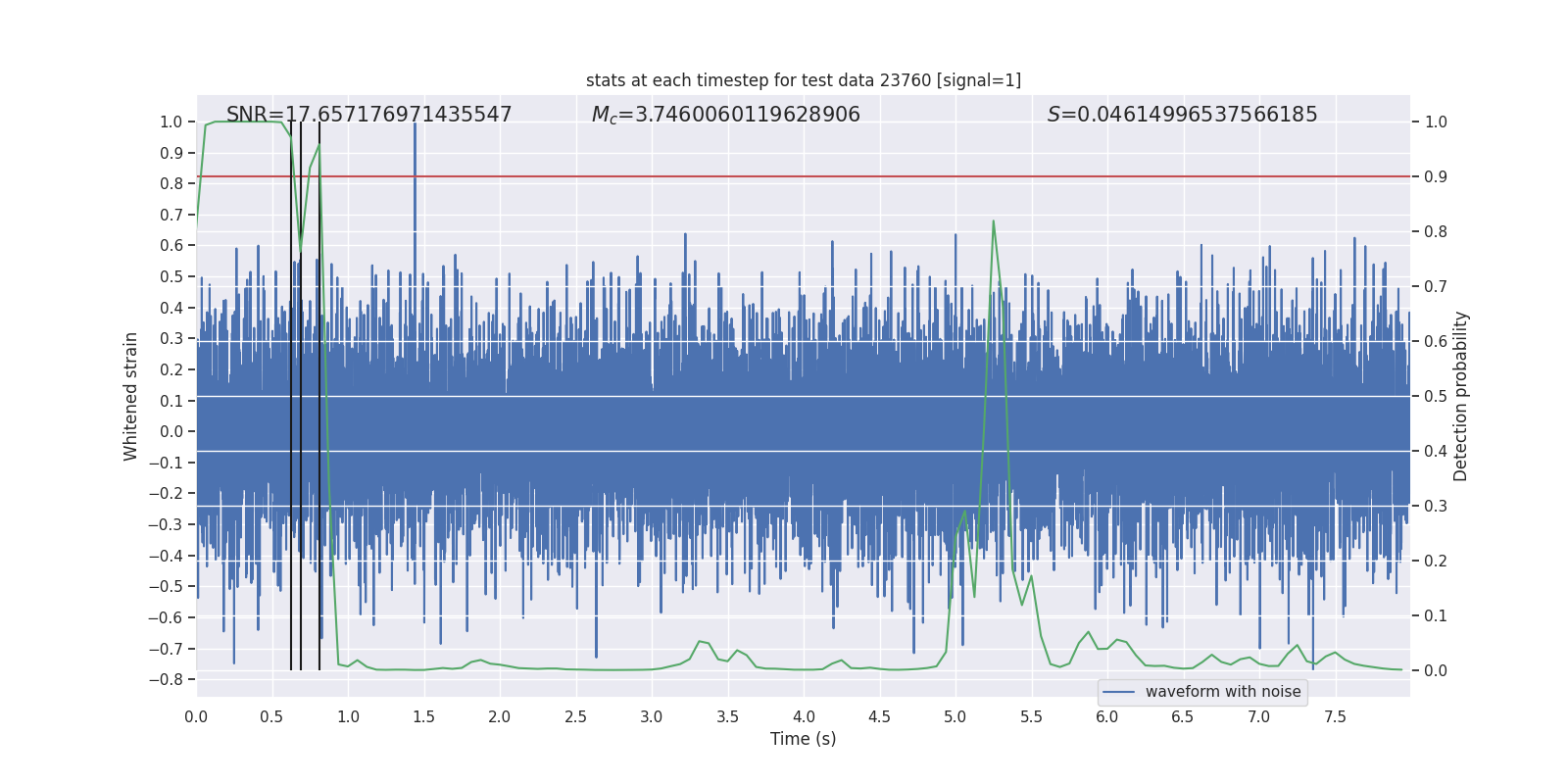Click the SNR value annotation
This screenshot has height=784, width=1568.
click(x=368, y=115)
